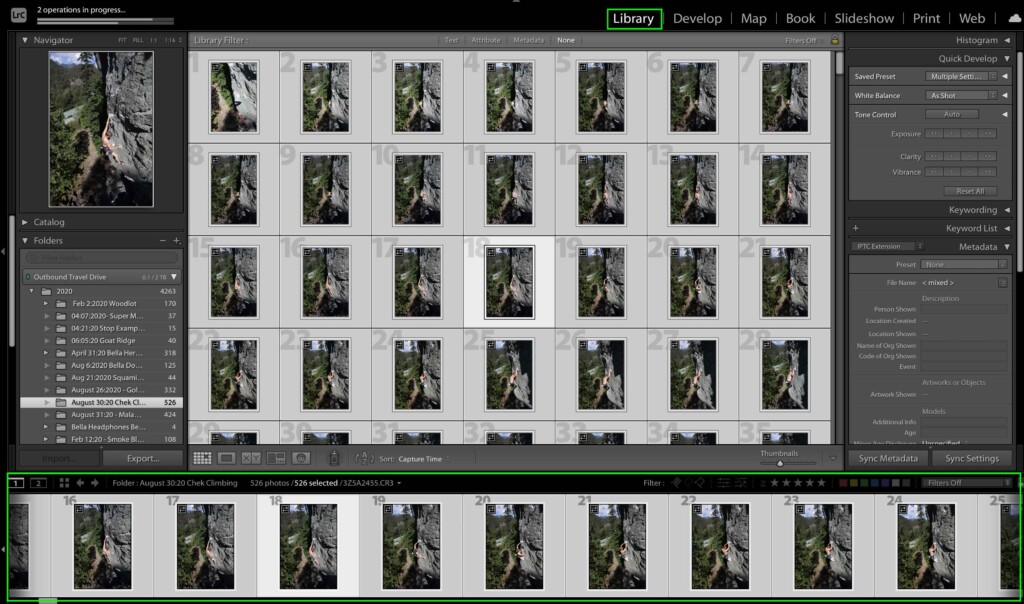Screen dimensions: 1024x604
Task: Switch to Book module
Action: click(800, 18)
